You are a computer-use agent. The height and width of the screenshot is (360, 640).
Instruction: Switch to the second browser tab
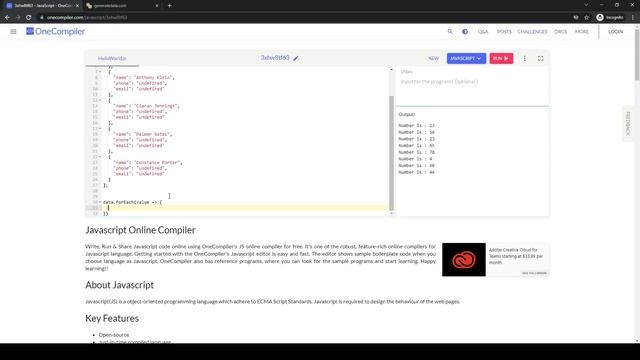click(x=121, y=6)
